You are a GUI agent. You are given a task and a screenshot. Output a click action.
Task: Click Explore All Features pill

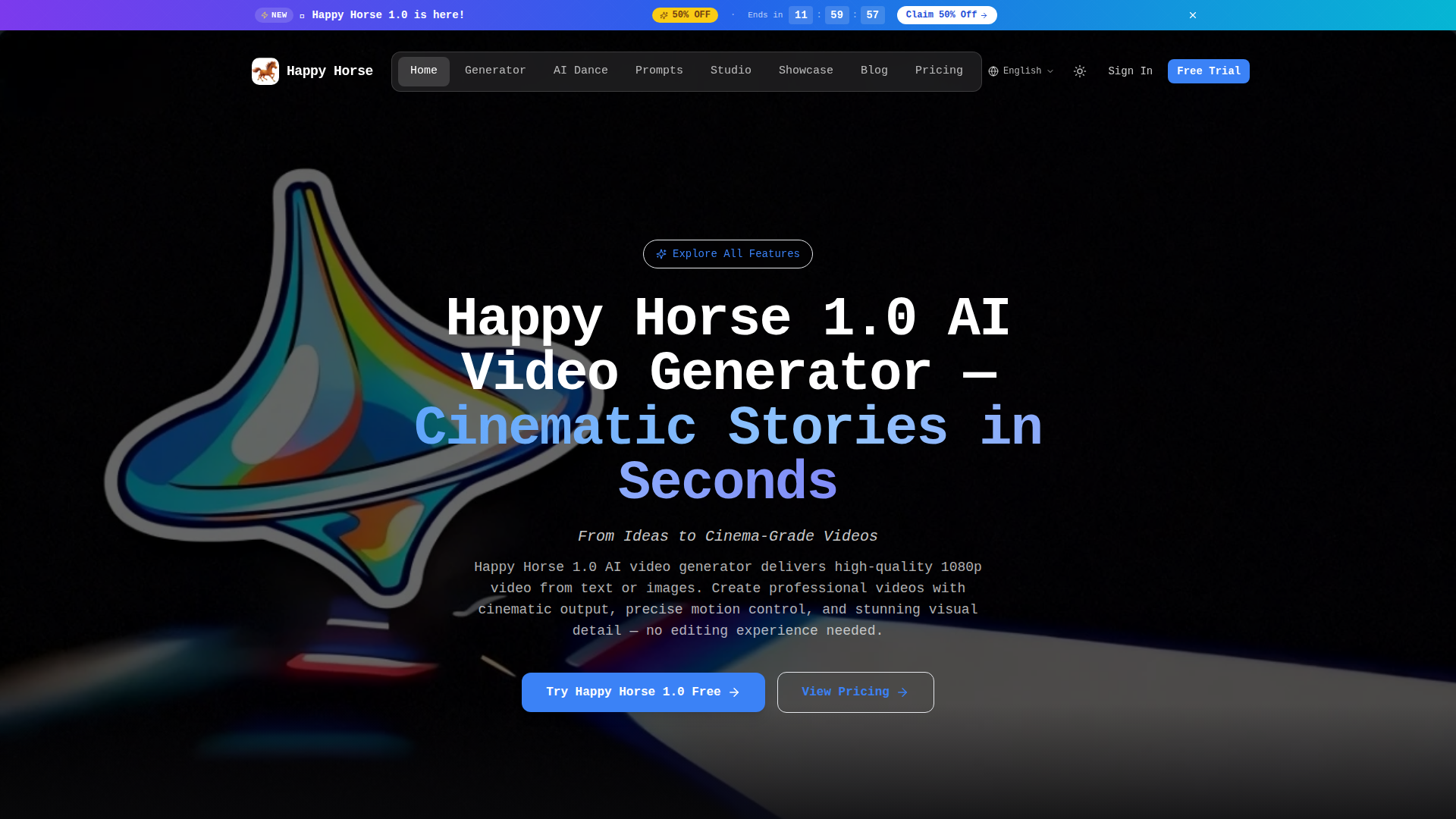pos(728,254)
